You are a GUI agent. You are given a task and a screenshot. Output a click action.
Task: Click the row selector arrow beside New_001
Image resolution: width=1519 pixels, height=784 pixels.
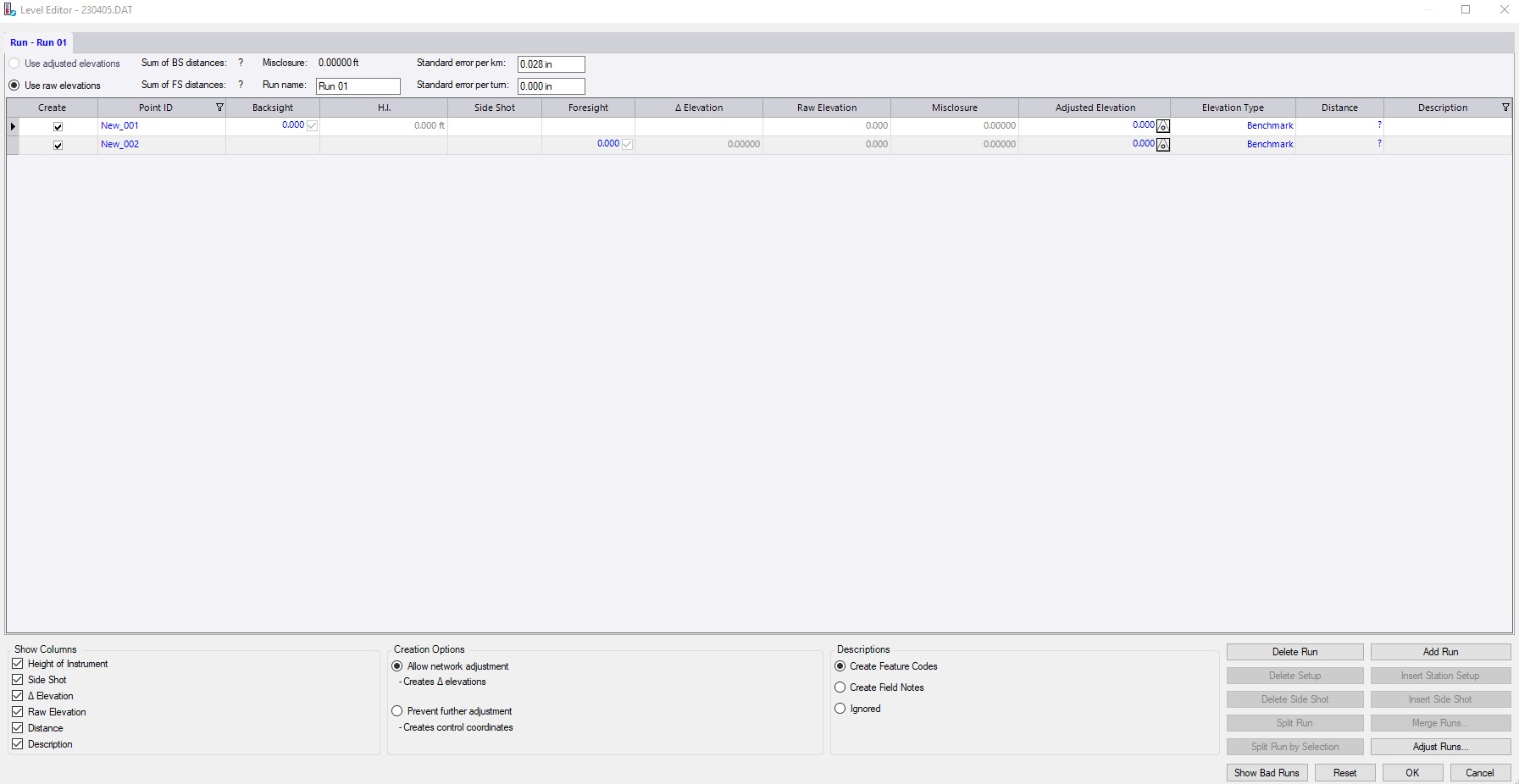point(11,125)
